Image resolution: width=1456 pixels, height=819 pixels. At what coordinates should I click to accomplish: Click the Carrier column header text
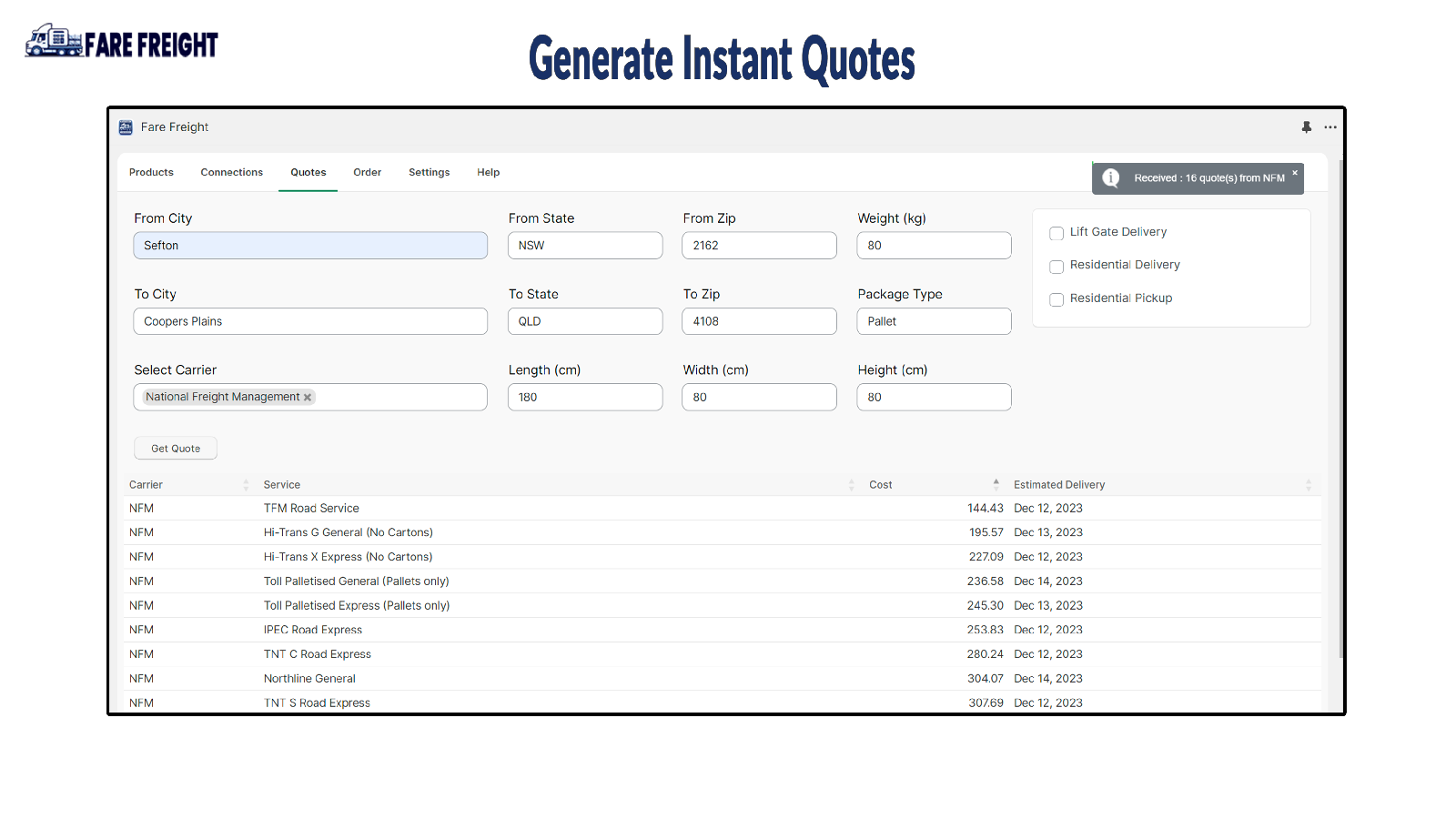click(x=146, y=485)
